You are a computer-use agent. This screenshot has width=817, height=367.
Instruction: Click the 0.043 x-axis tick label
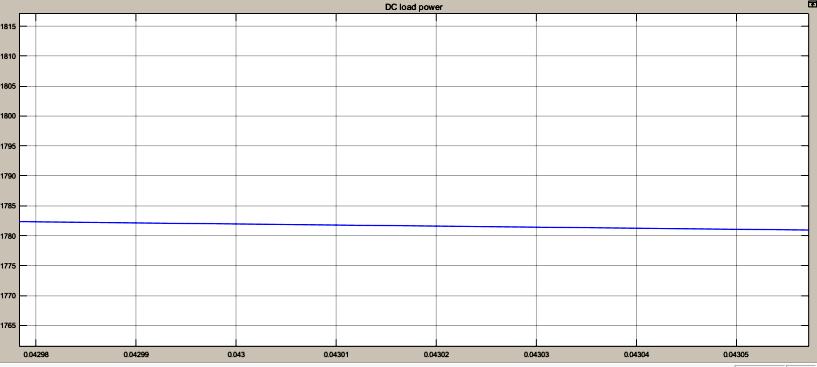click(x=236, y=354)
